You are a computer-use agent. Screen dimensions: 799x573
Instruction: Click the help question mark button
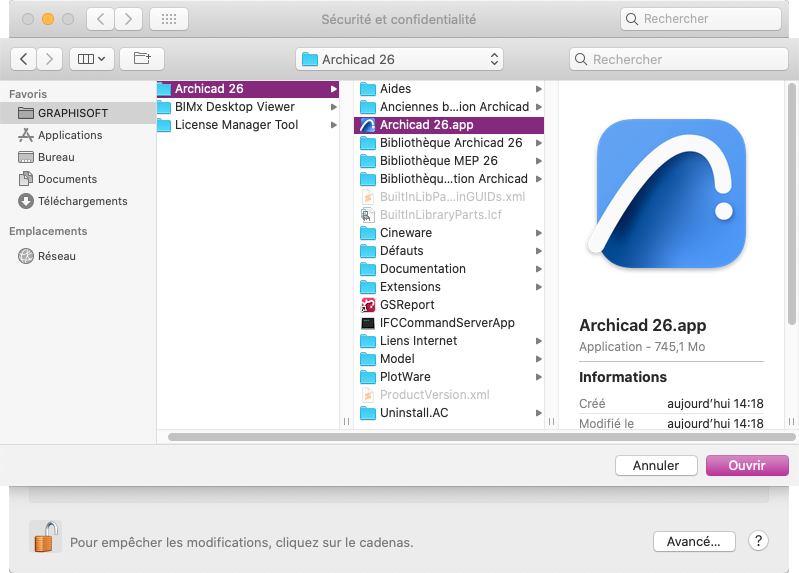pos(758,541)
